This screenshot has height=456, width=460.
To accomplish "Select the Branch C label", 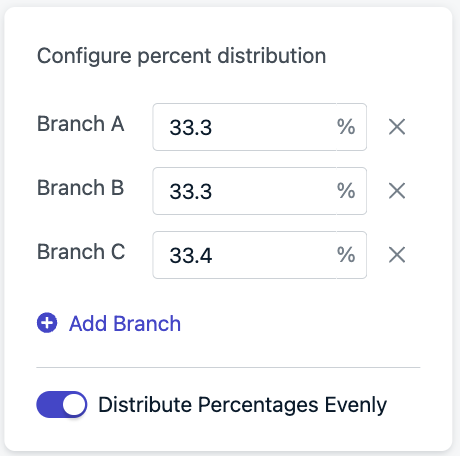I will pyautogui.click(x=81, y=252).
